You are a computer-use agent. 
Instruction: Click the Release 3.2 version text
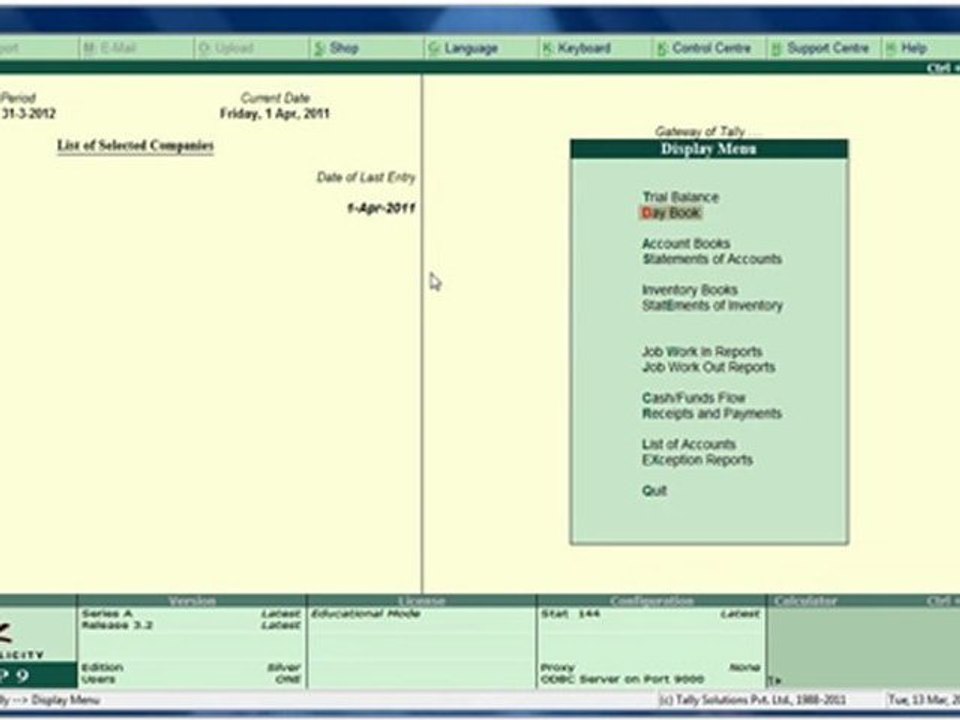pos(117,625)
